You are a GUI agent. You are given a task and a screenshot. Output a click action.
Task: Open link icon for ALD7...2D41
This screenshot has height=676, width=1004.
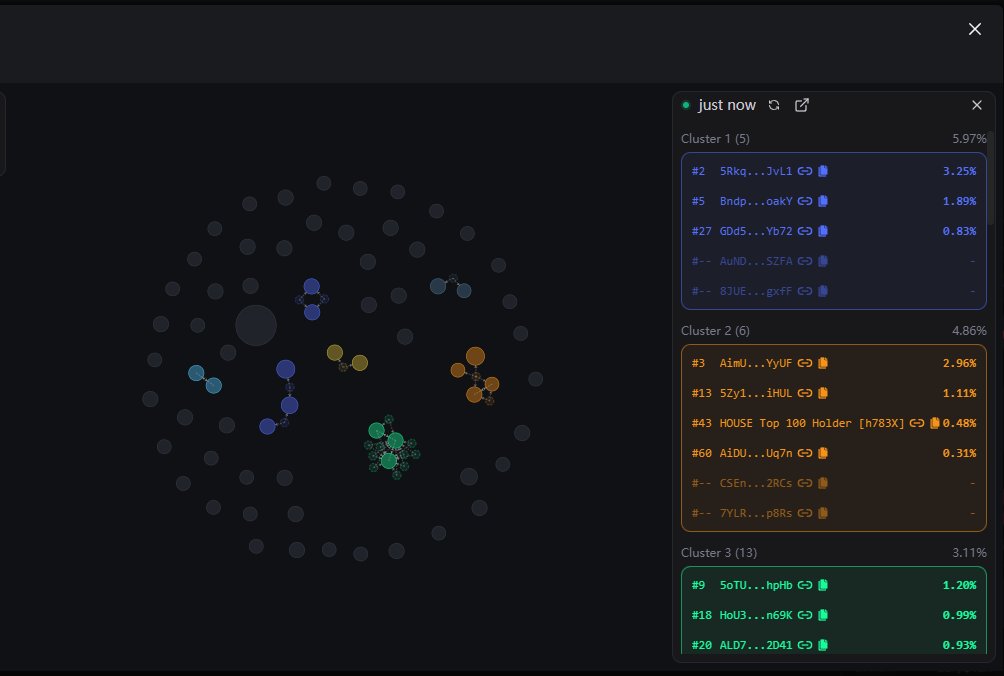(x=805, y=645)
